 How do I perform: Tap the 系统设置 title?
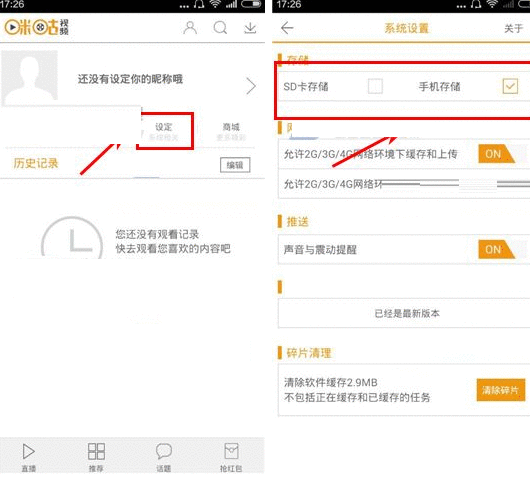407,28
